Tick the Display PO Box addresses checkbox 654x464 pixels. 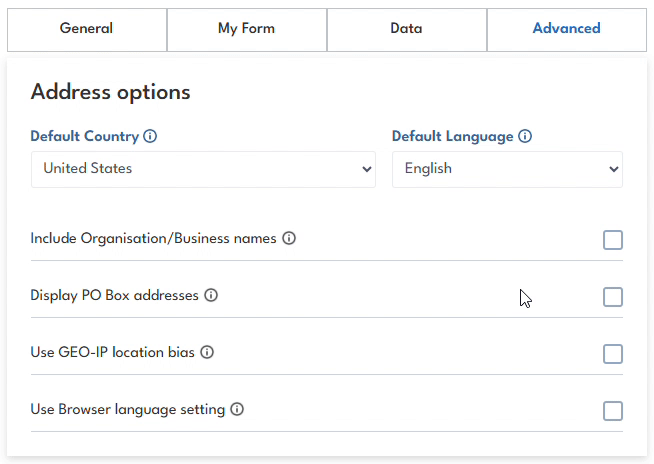click(x=613, y=297)
